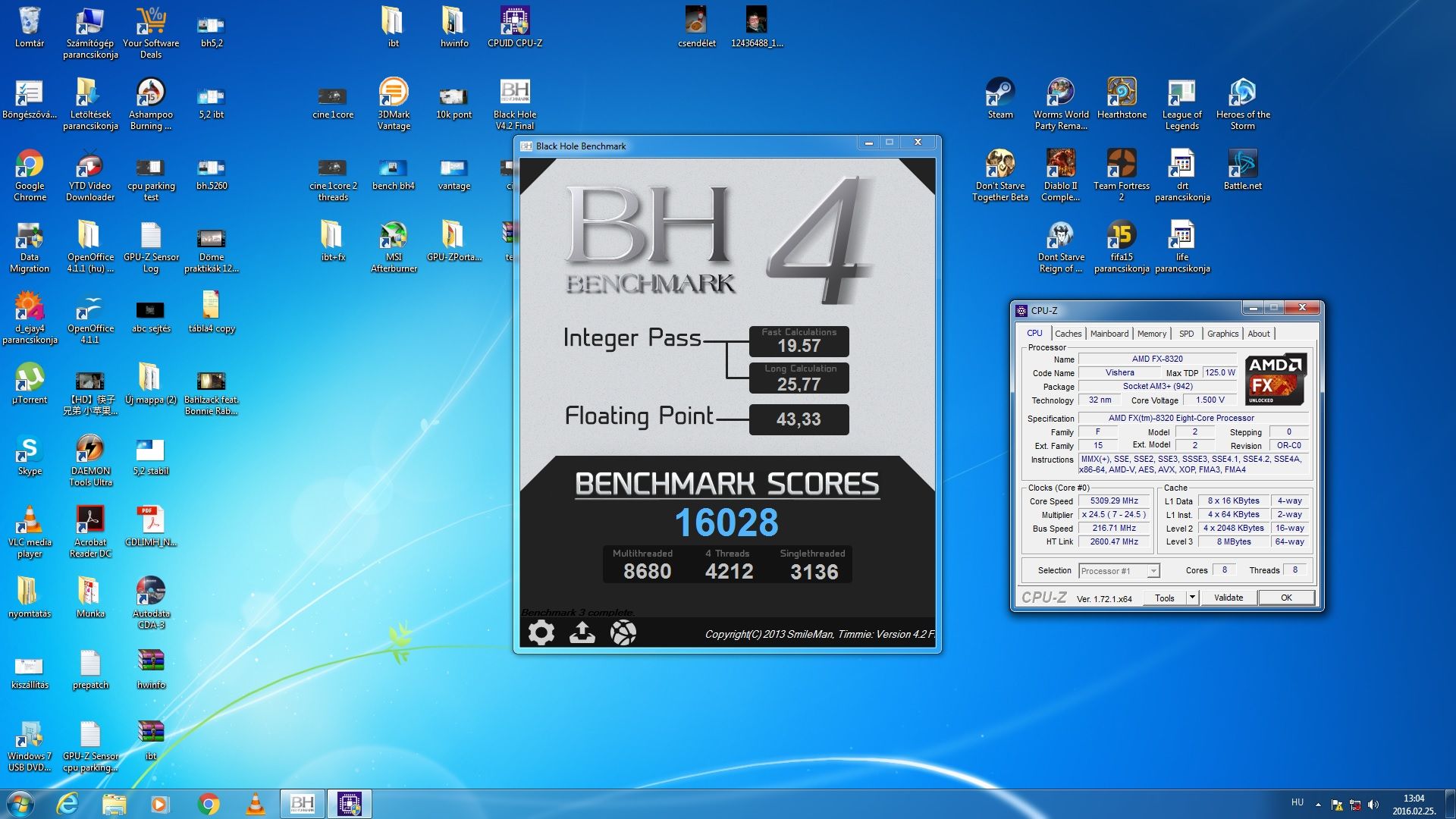The image size is (1456, 819).
Task: Select the fifa15 shortcut icon
Action: point(1121,246)
